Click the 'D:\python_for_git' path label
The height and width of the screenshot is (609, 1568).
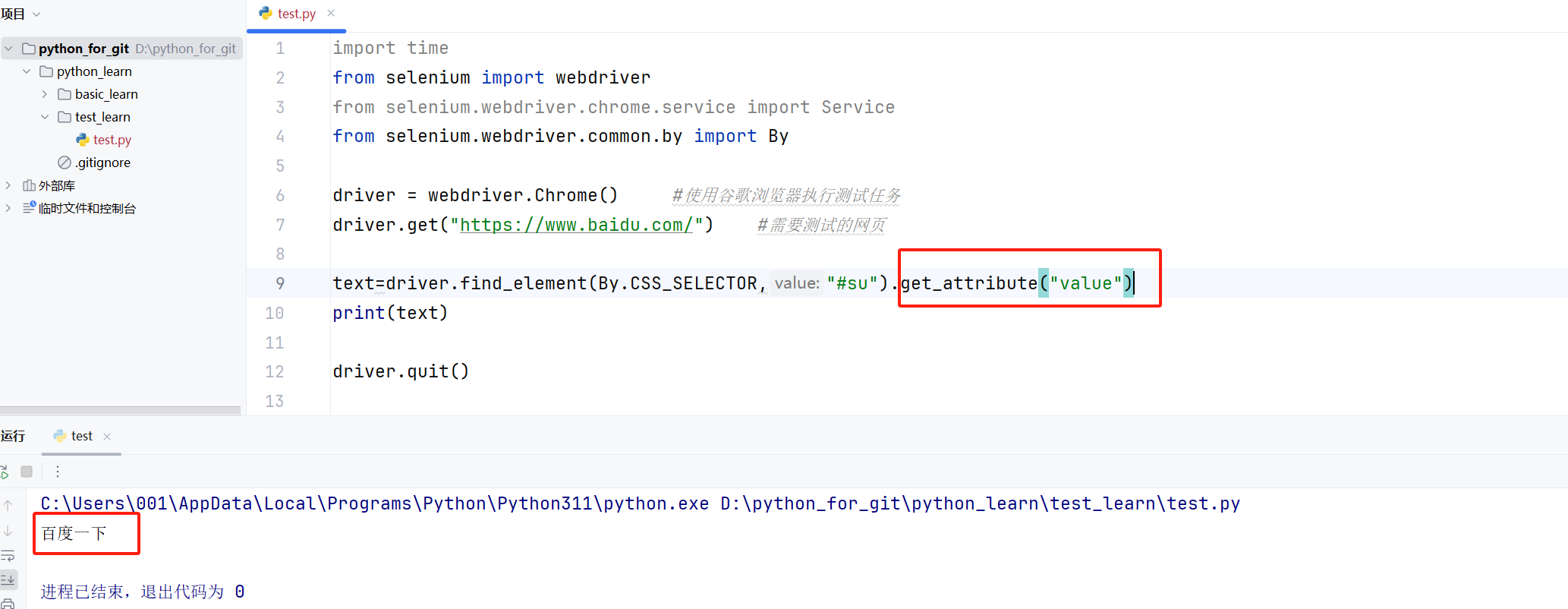click(186, 49)
